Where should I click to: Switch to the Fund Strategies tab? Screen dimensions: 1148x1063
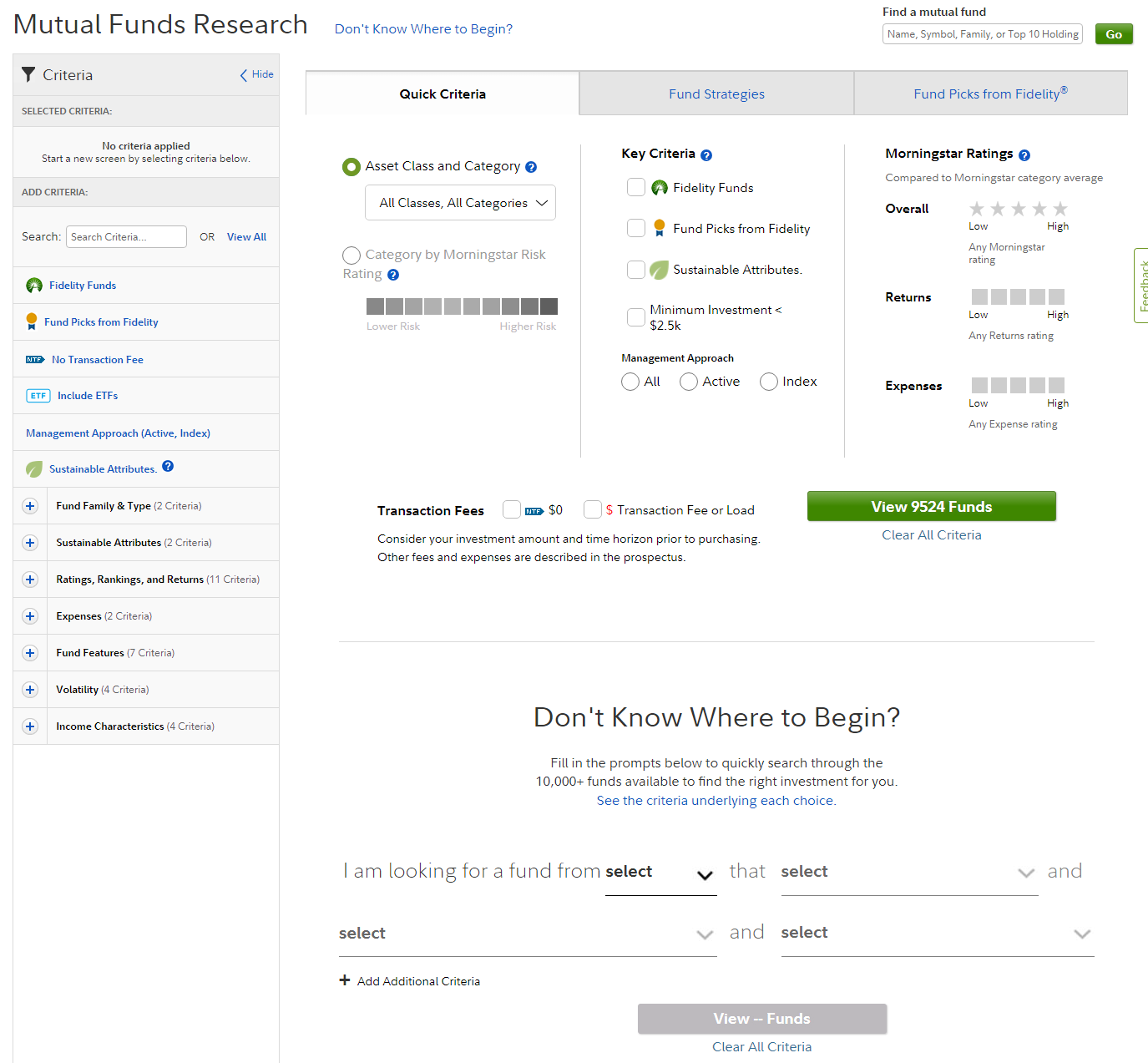pos(716,94)
